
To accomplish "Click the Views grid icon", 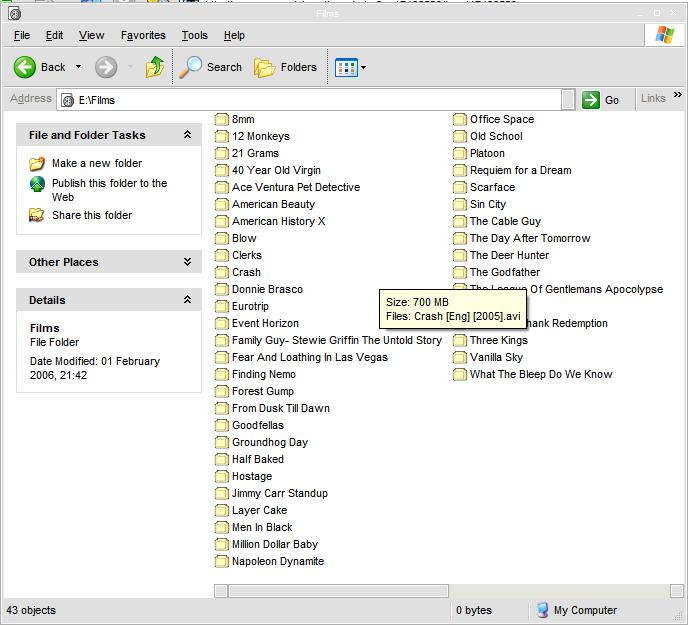I will (346, 68).
